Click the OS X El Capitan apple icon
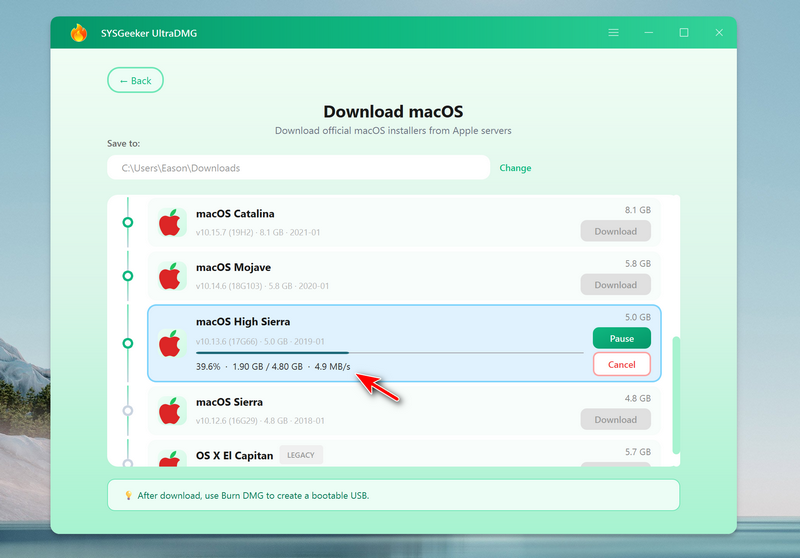The image size is (800, 558). (x=173, y=458)
